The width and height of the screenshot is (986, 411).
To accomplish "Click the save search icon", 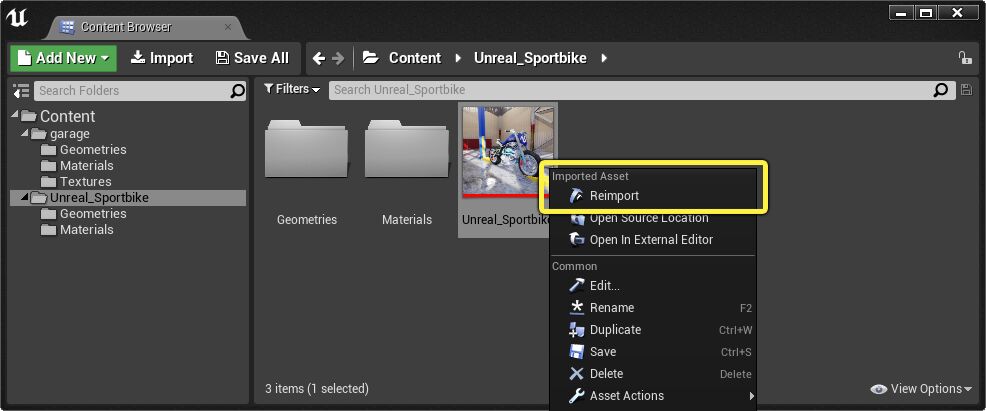I will point(967,90).
